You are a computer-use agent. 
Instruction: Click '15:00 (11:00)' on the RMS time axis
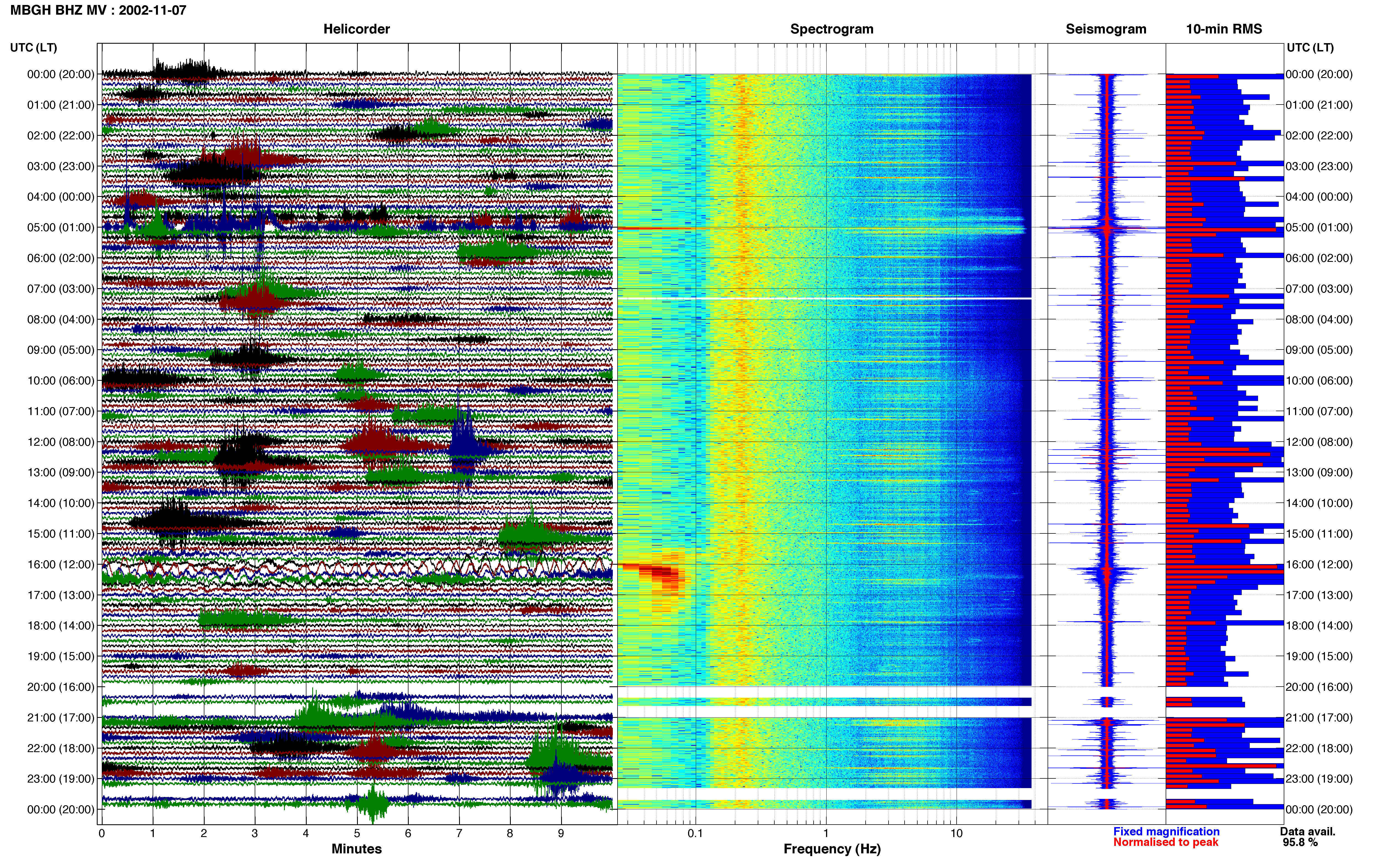(x=1319, y=534)
